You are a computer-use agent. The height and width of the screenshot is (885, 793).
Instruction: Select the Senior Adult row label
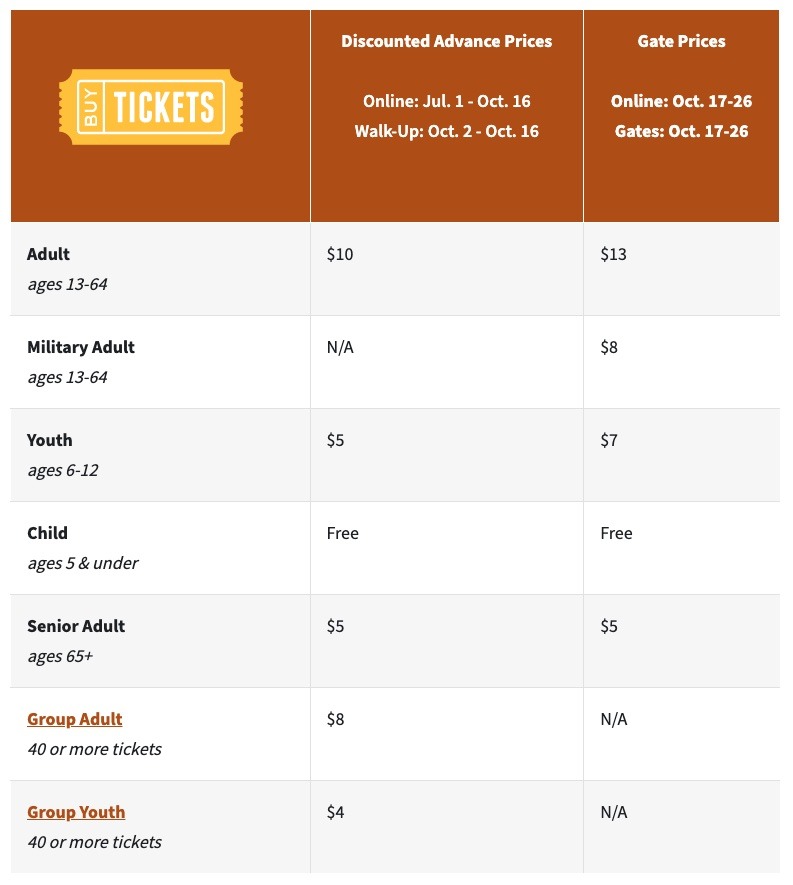point(76,626)
